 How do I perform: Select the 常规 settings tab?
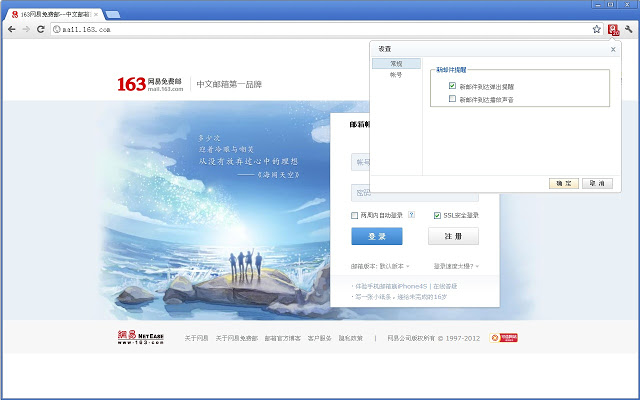click(x=396, y=64)
